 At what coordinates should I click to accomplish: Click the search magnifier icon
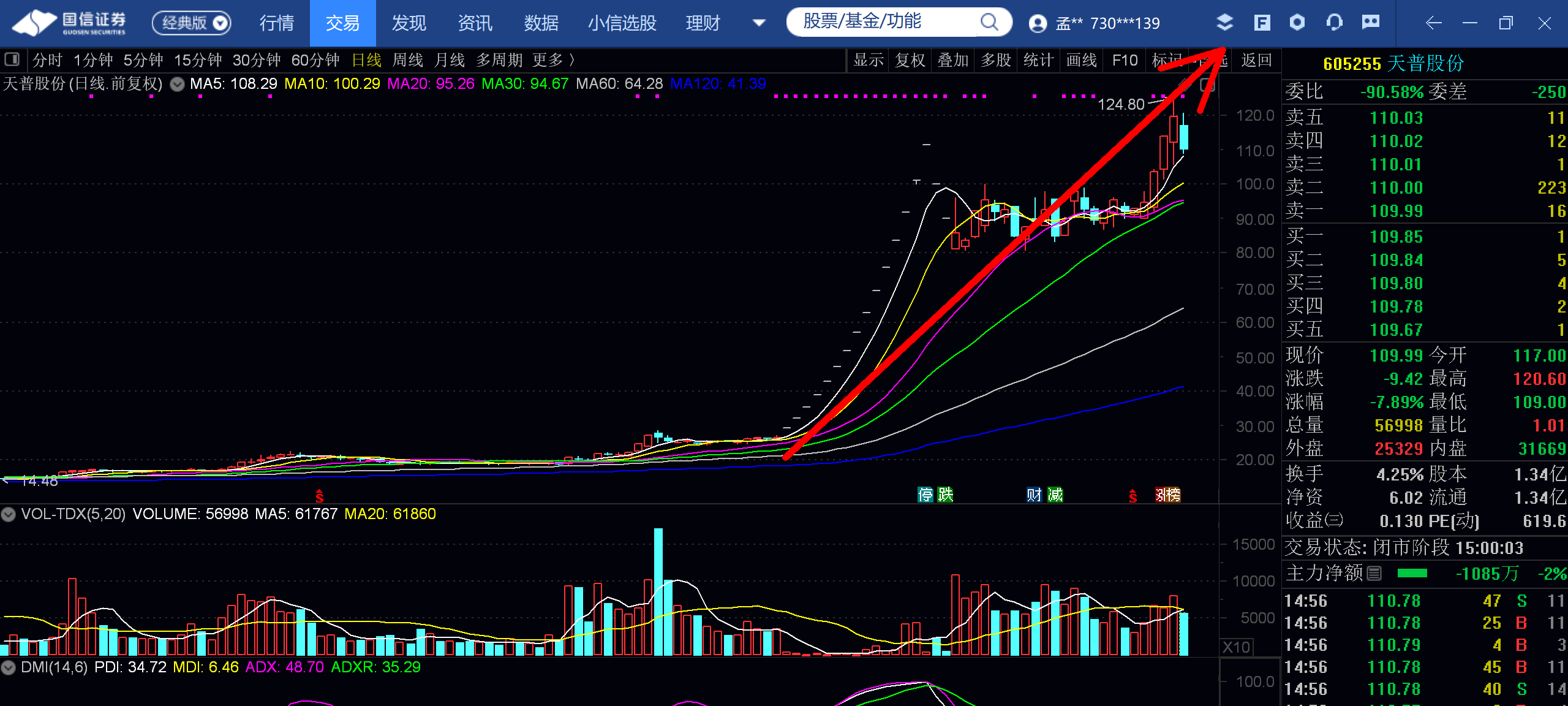pos(989,22)
